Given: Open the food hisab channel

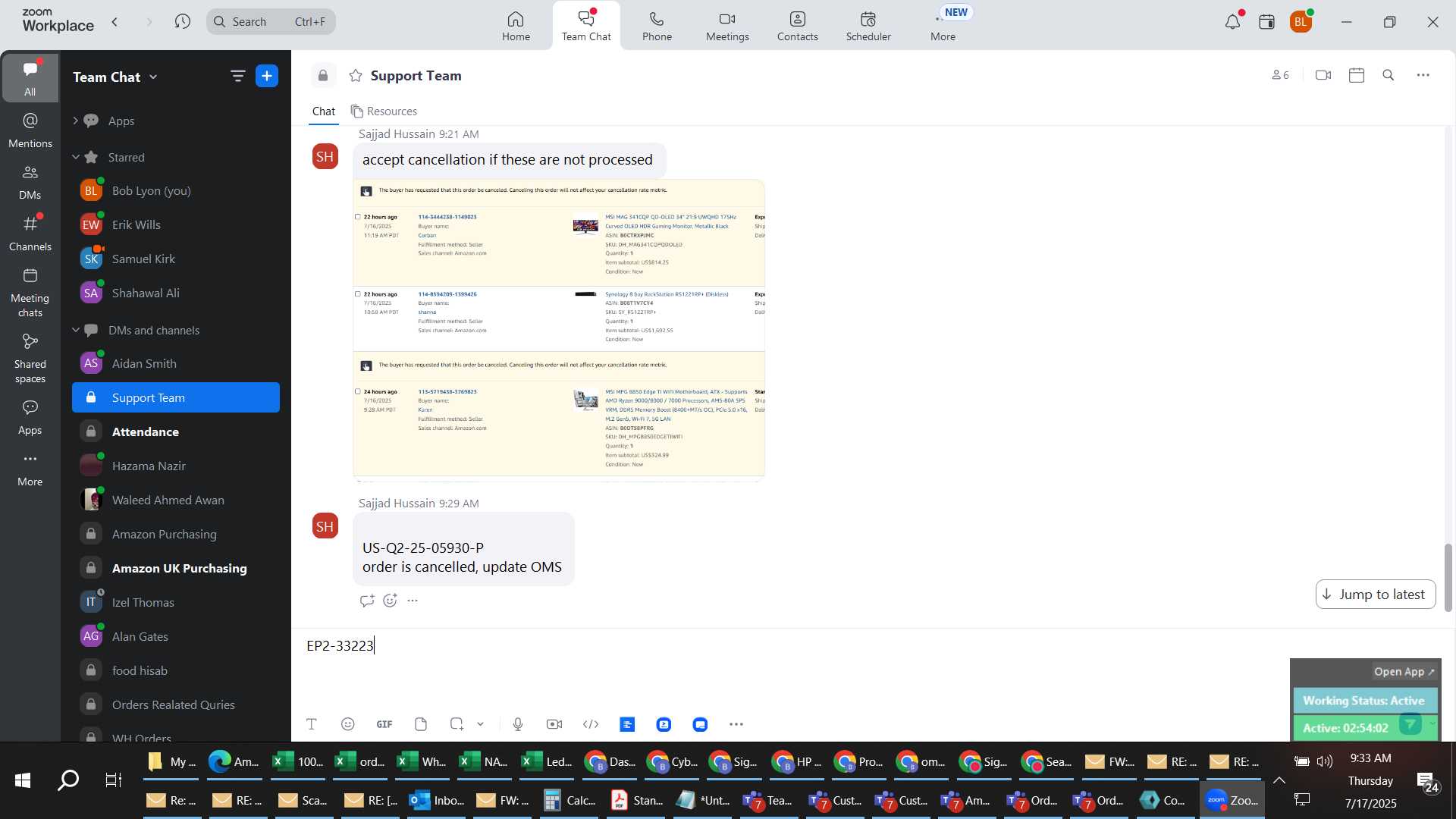Looking at the screenshot, I should pos(176,670).
